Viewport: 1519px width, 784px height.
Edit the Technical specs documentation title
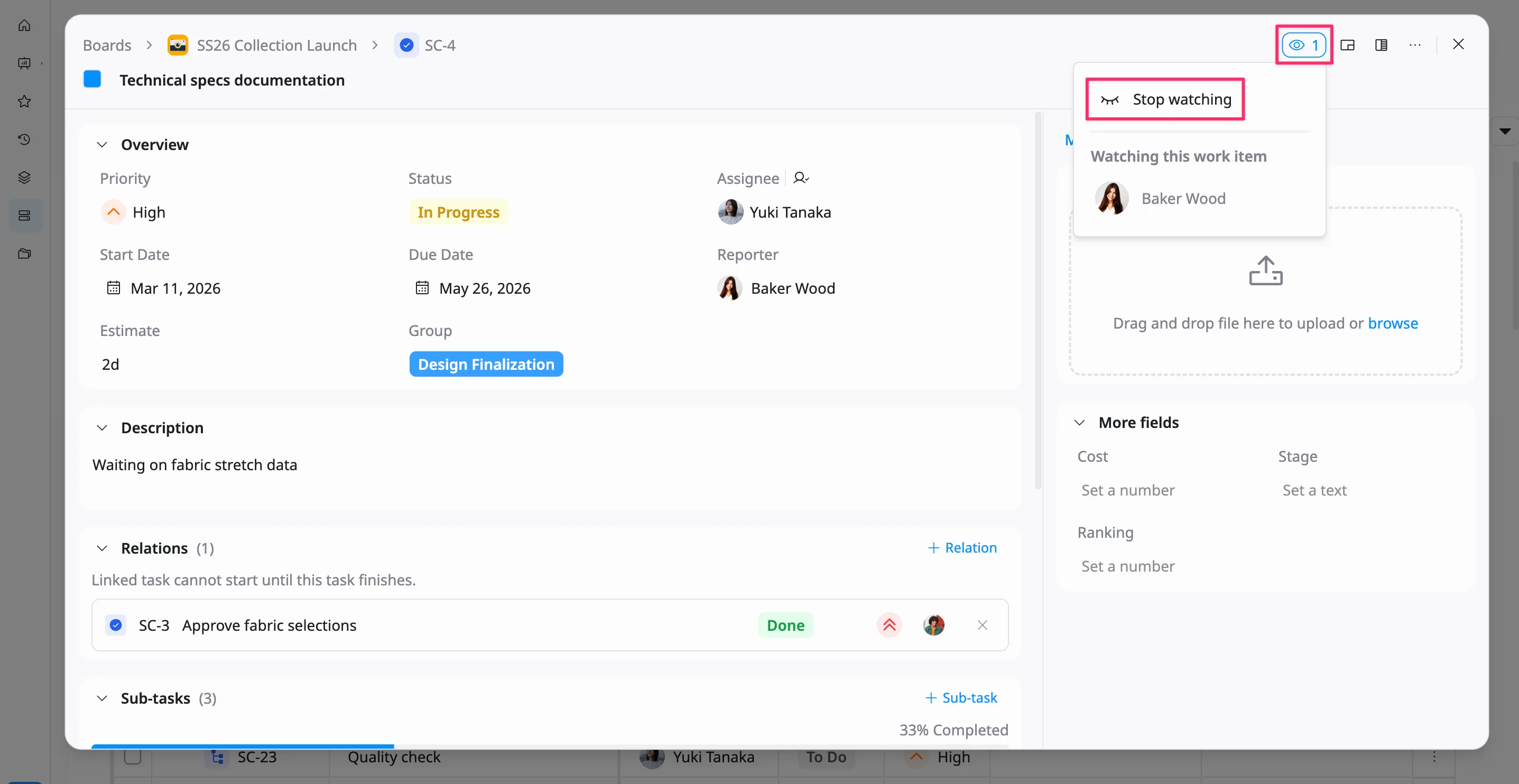coord(231,80)
